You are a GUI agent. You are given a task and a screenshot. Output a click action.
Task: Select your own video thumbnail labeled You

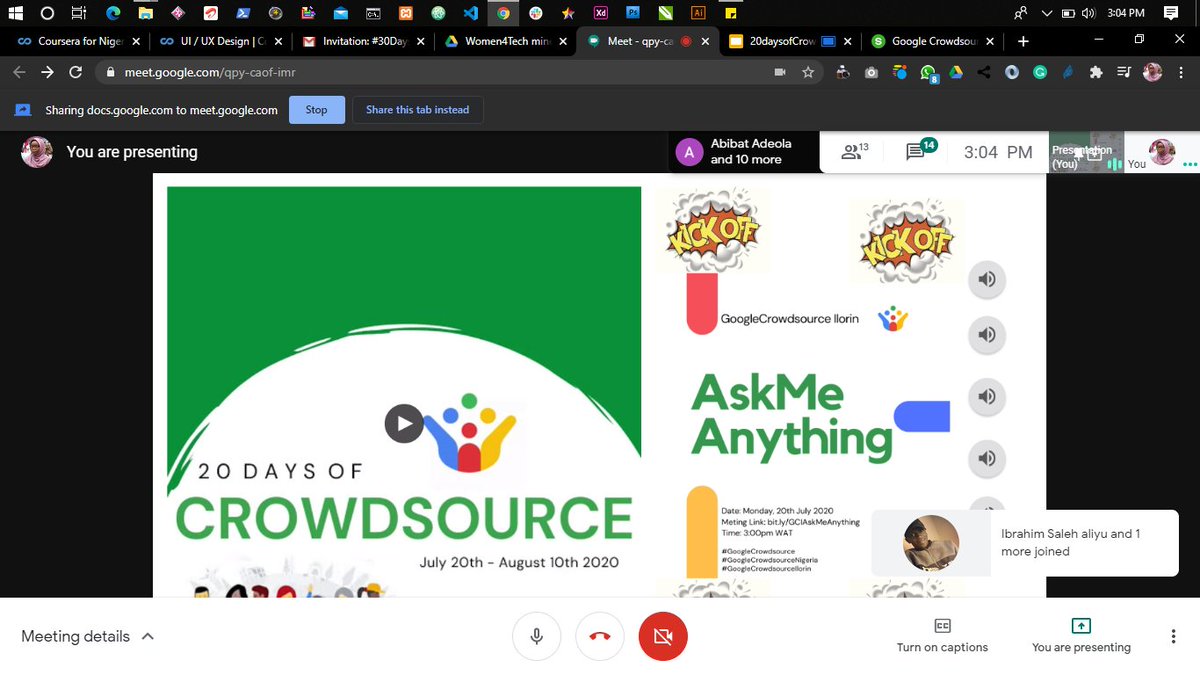[x=1160, y=152]
